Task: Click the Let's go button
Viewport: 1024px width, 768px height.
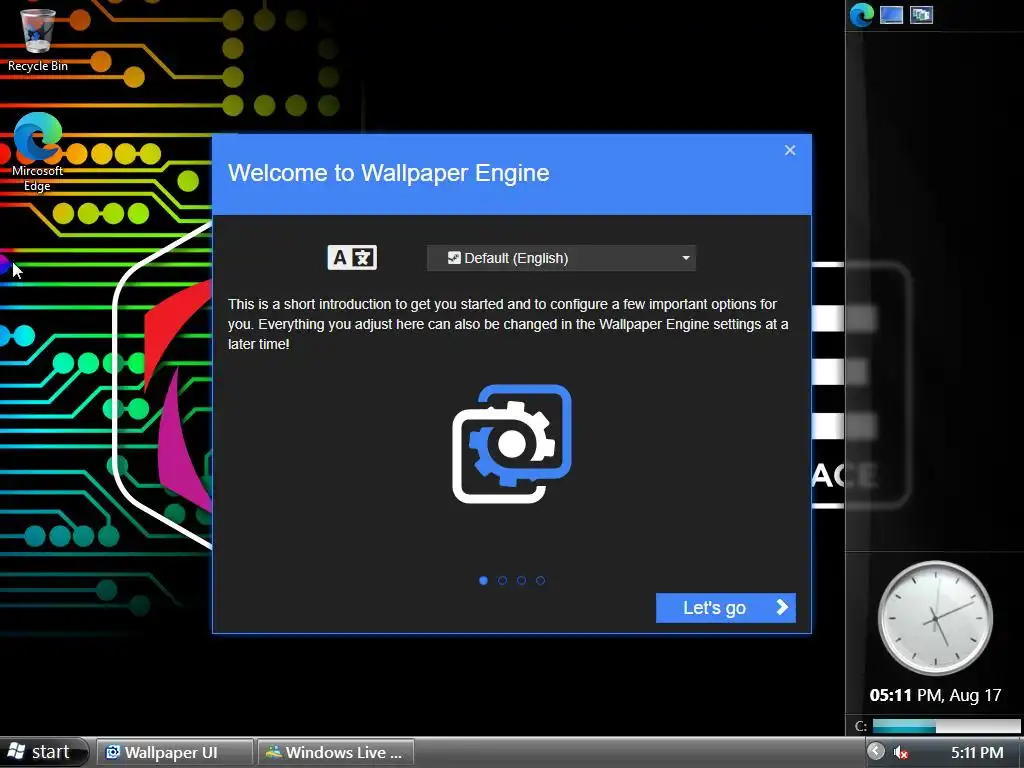Action: coord(726,608)
